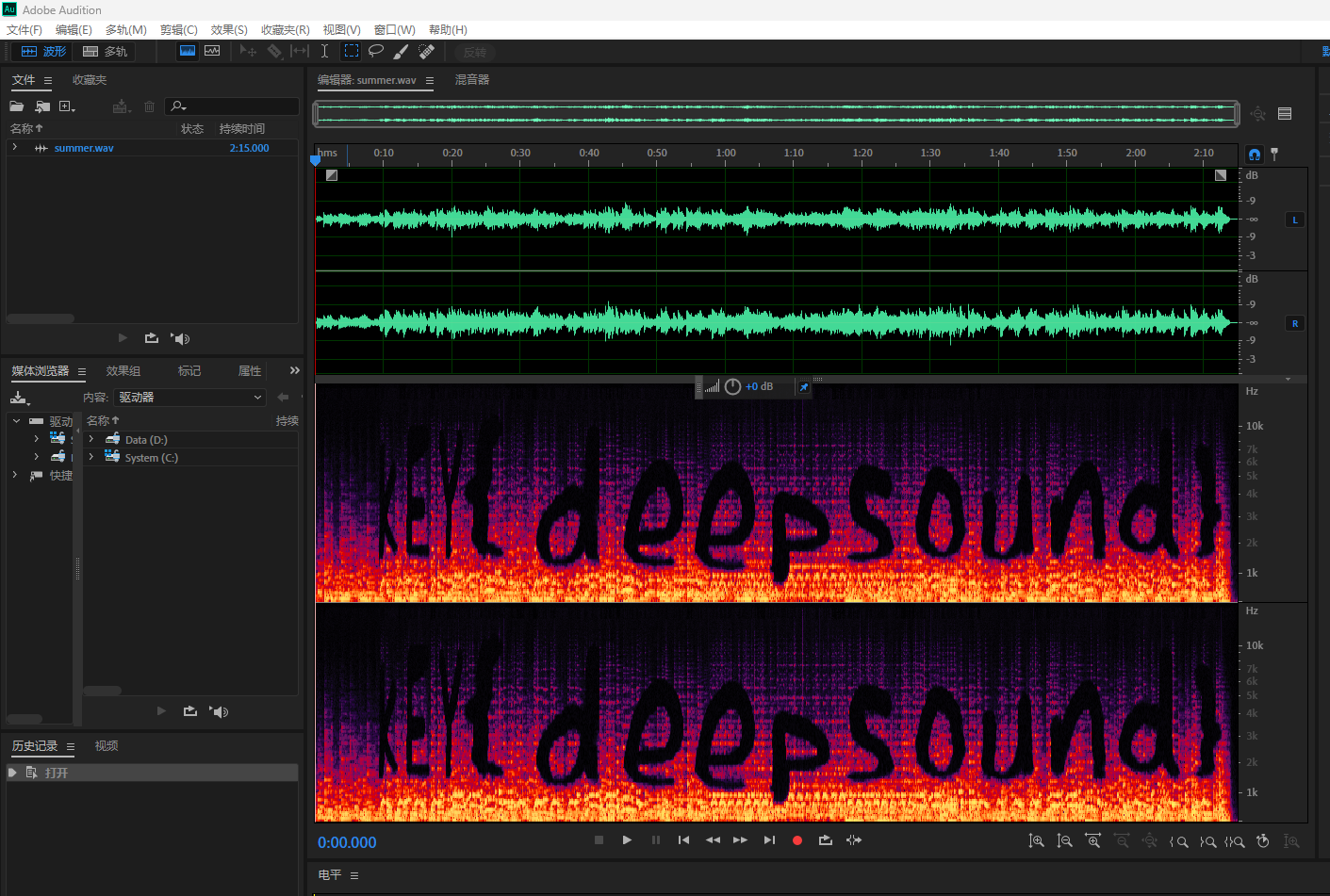Open file folder icon in Files panel
1330x896 pixels.
(x=17, y=106)
